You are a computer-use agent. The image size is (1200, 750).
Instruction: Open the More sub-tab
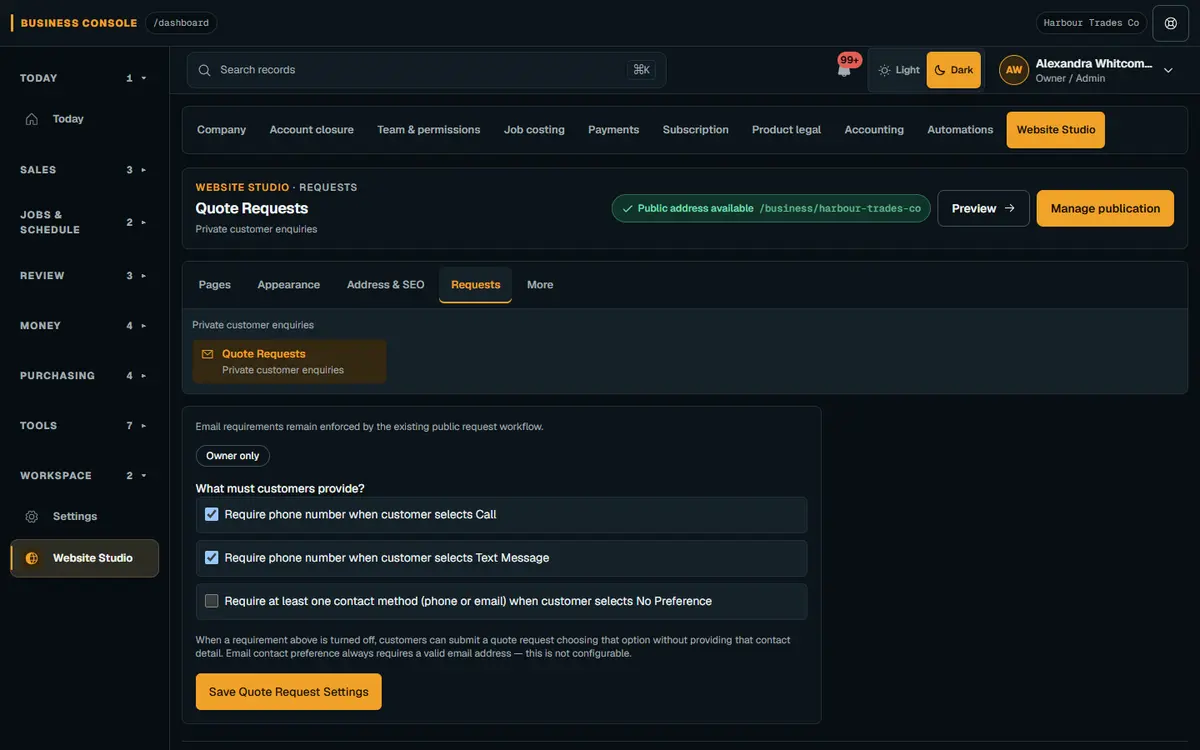point(540,285)
